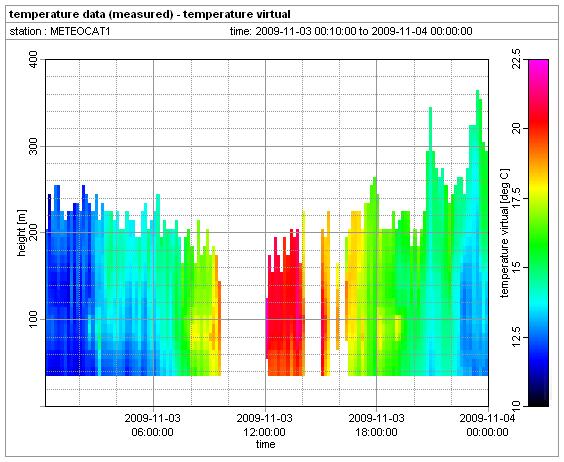Screen dimensions: 564x462
Task: Click the '2009-11-03 06:00:00' time axis label
Action: (153, 425)
